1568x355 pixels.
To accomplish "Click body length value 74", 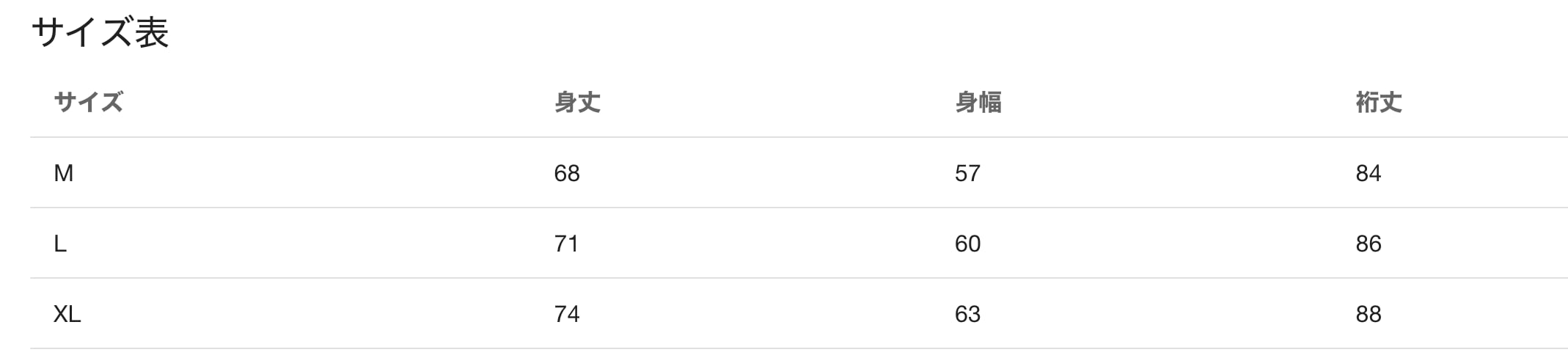I will click(567, 314).
